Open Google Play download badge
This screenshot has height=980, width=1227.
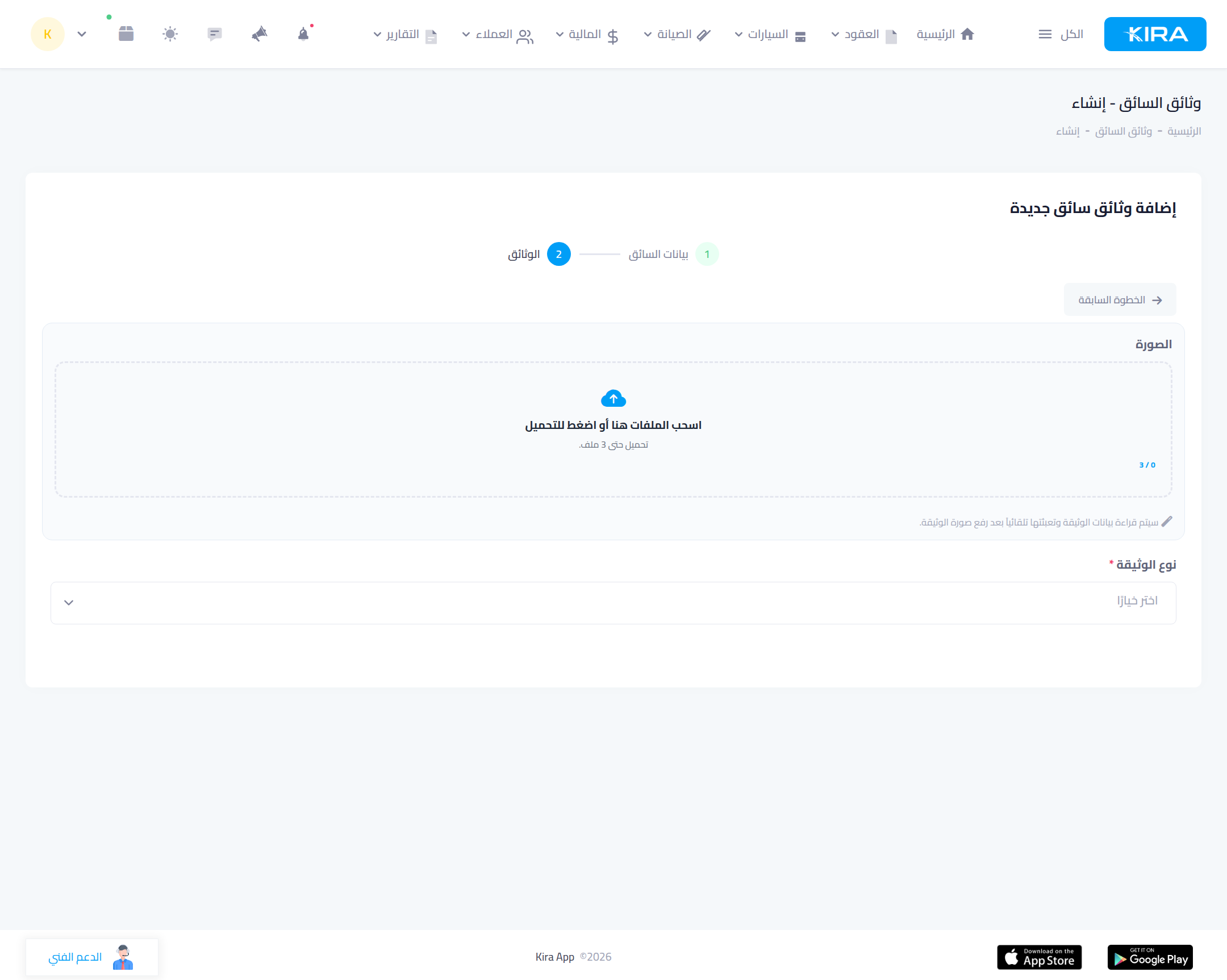[1150, 957]
